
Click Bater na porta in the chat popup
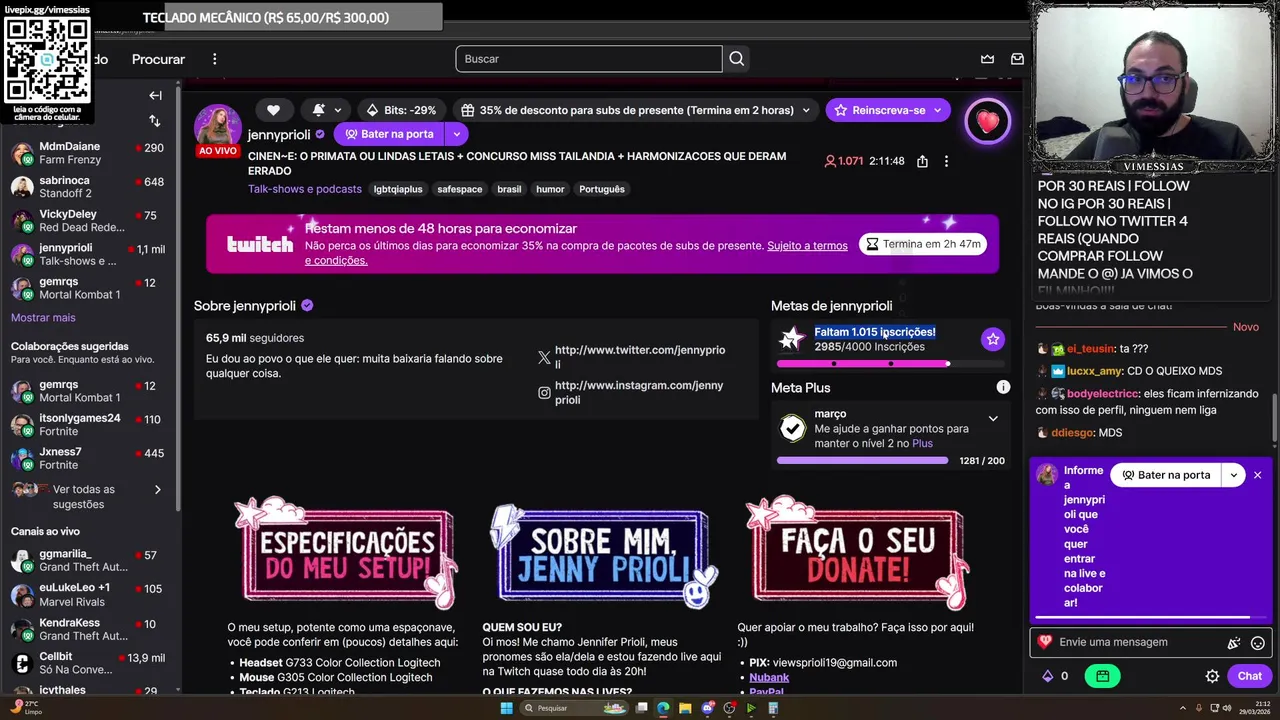click(1166, 475)
